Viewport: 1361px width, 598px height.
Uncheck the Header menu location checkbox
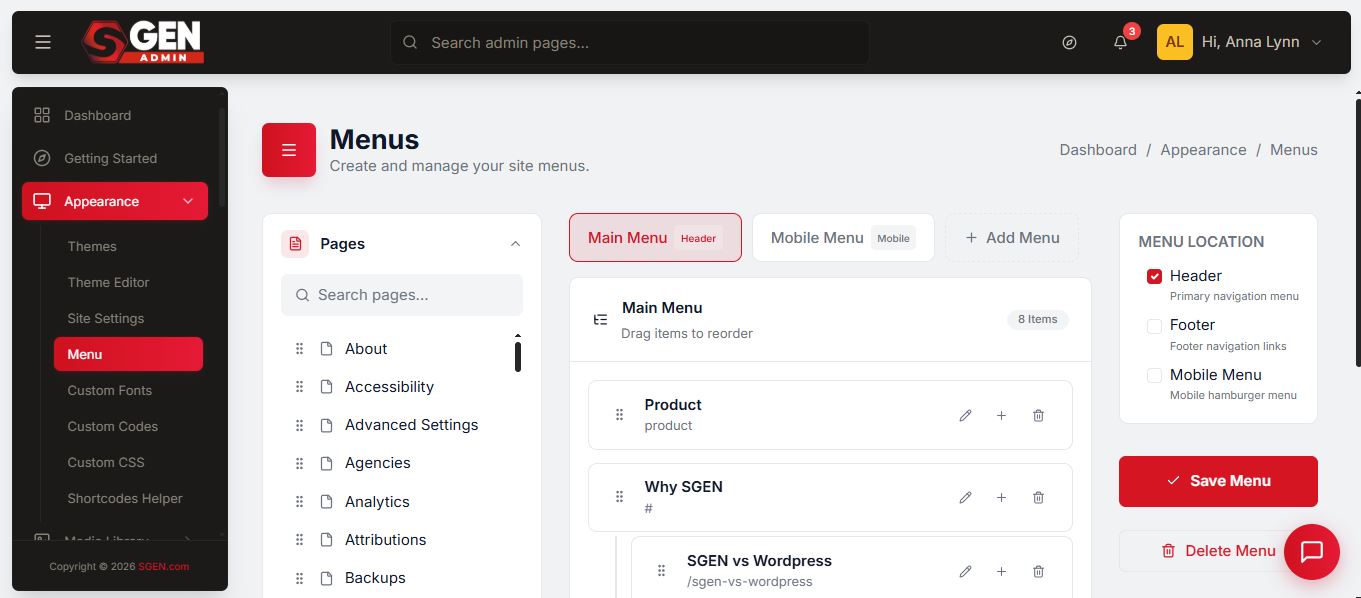coord(1154,277)
